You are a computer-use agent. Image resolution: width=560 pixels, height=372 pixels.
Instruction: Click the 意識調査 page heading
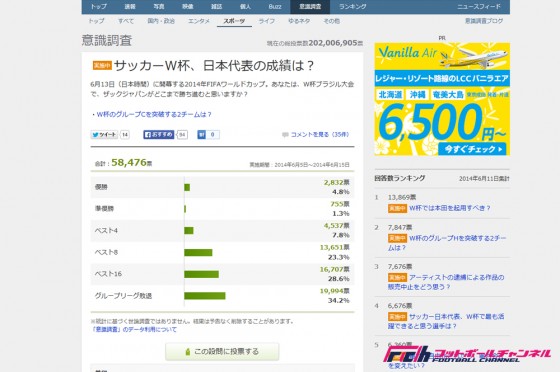(107, 40)
